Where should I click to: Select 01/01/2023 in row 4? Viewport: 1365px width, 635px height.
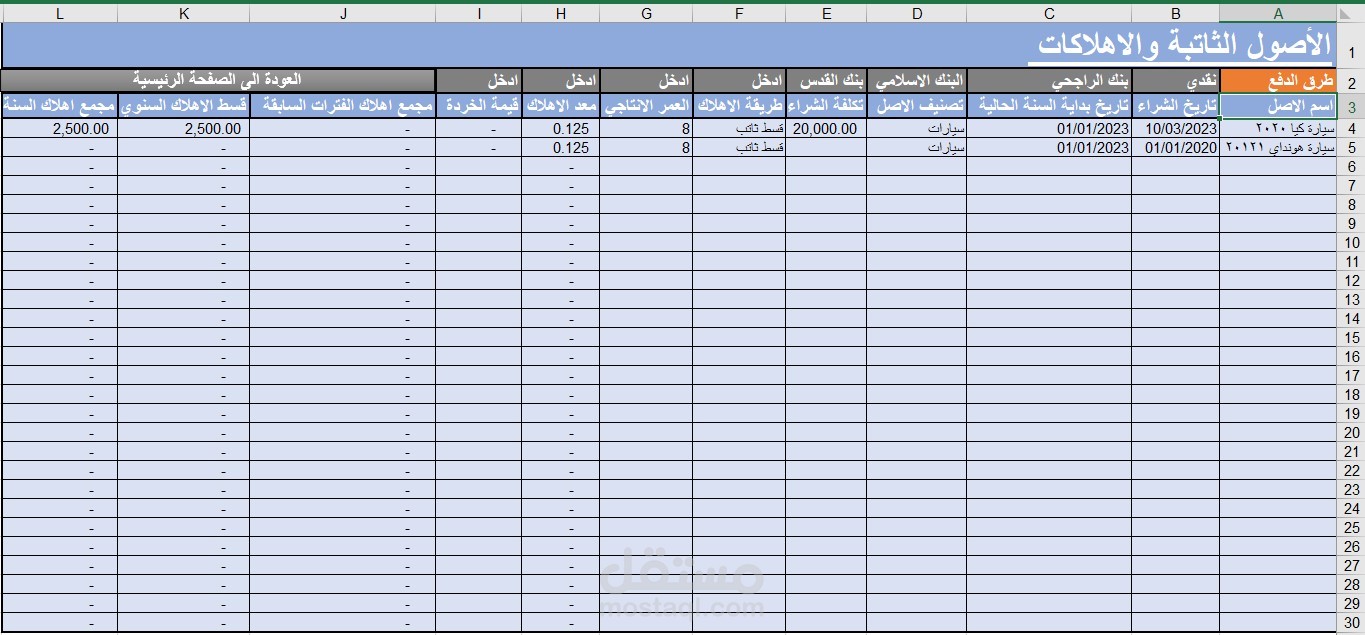click(1049, 128)
